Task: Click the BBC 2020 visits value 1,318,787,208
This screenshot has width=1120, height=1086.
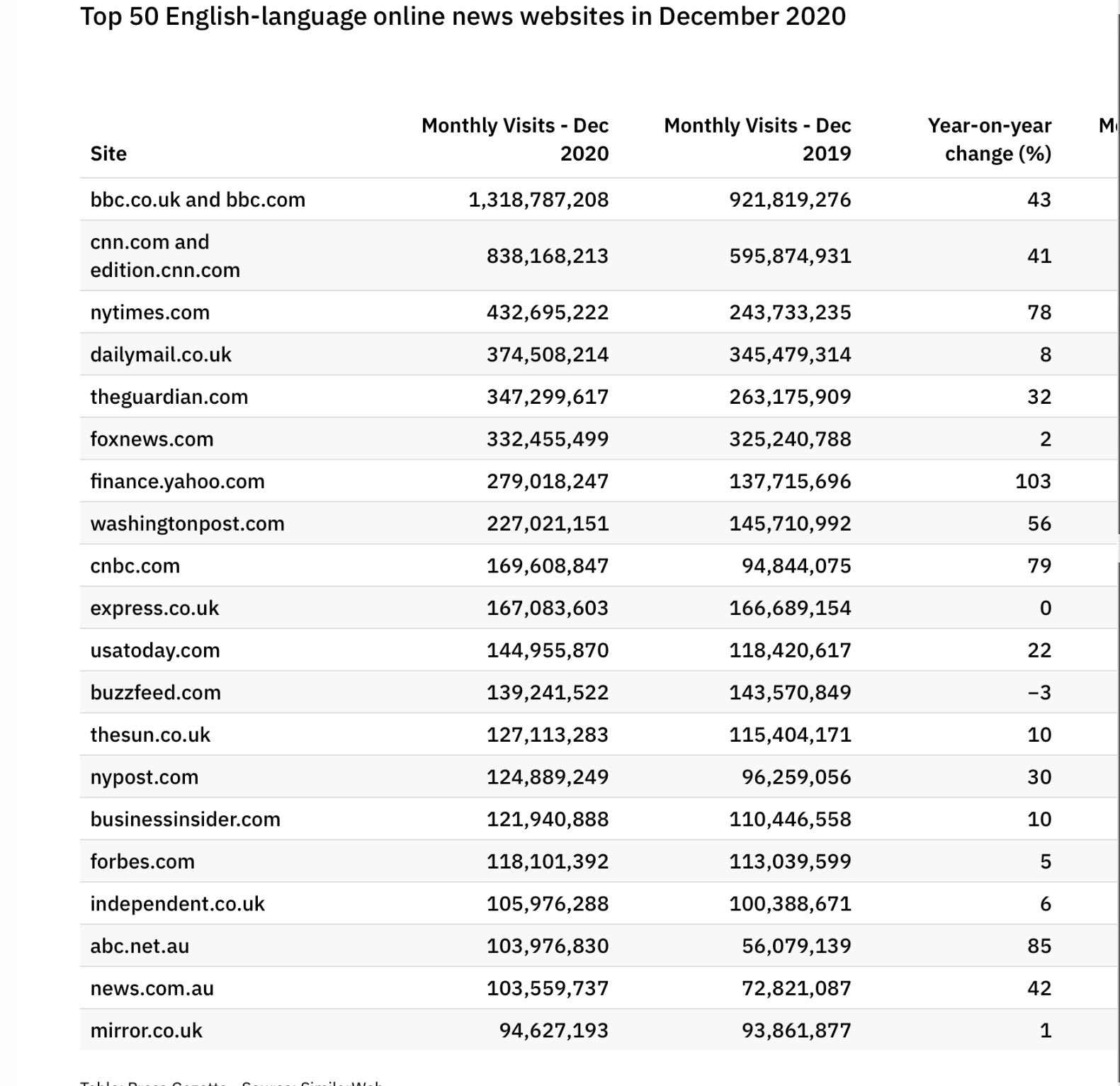Action: 538,200
